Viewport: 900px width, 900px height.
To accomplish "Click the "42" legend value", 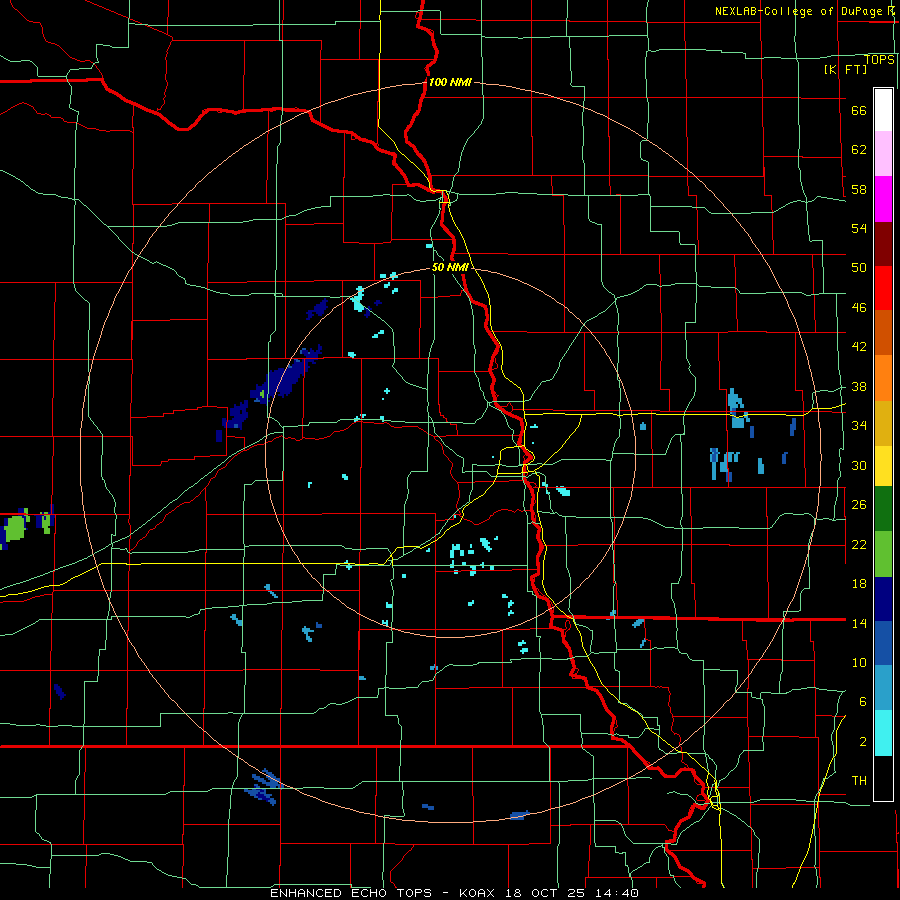I will click(x=859, y=347).
